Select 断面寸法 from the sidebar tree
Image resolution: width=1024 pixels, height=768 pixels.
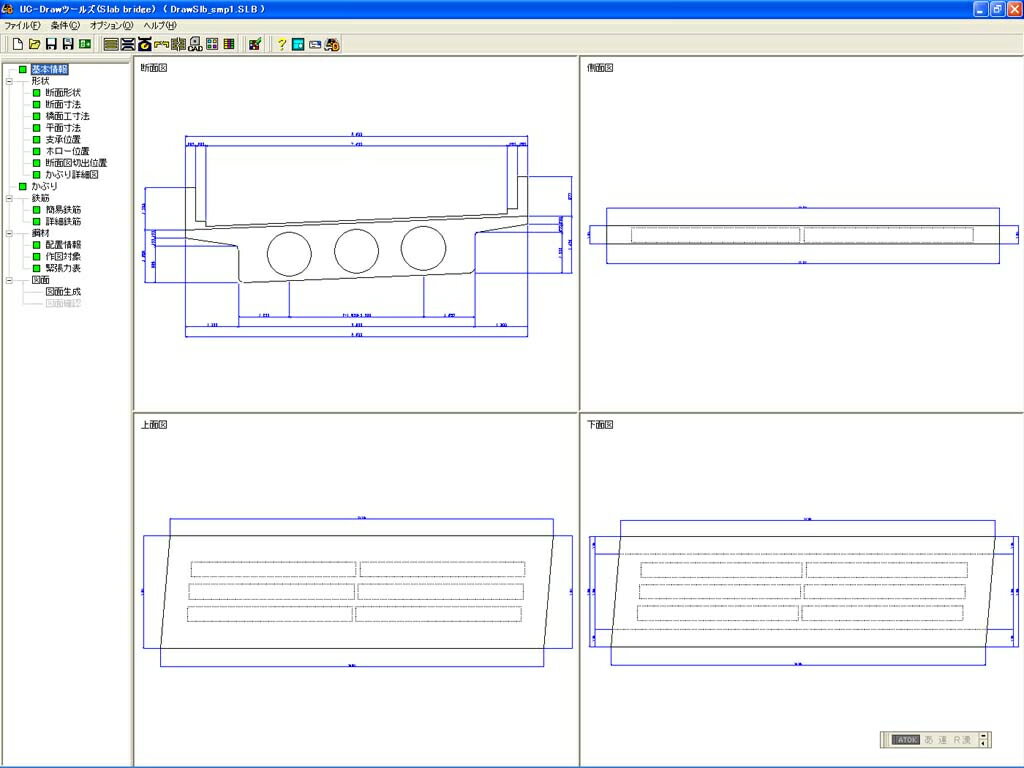point(62,104)
